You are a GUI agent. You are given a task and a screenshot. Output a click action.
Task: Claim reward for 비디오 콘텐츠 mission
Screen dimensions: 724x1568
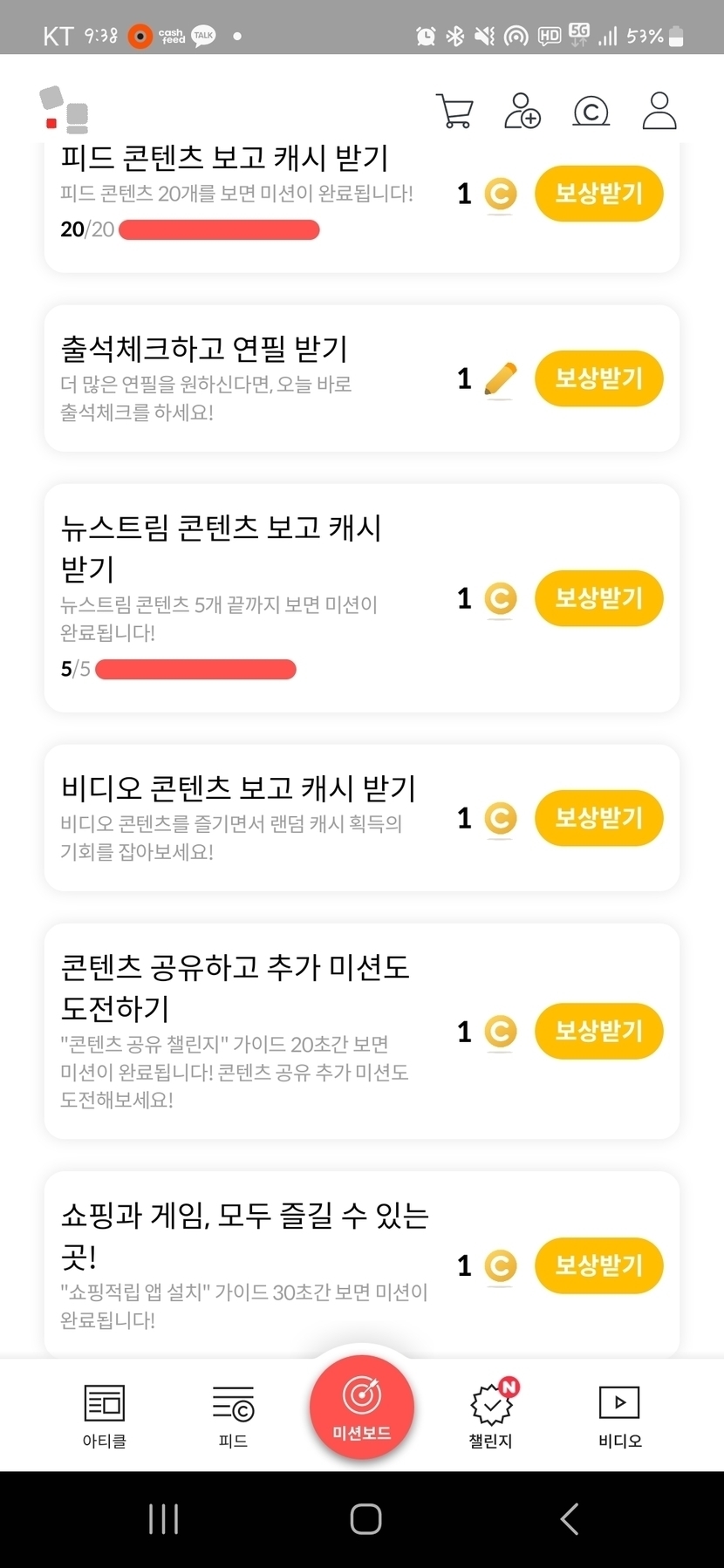coord(598,818)
